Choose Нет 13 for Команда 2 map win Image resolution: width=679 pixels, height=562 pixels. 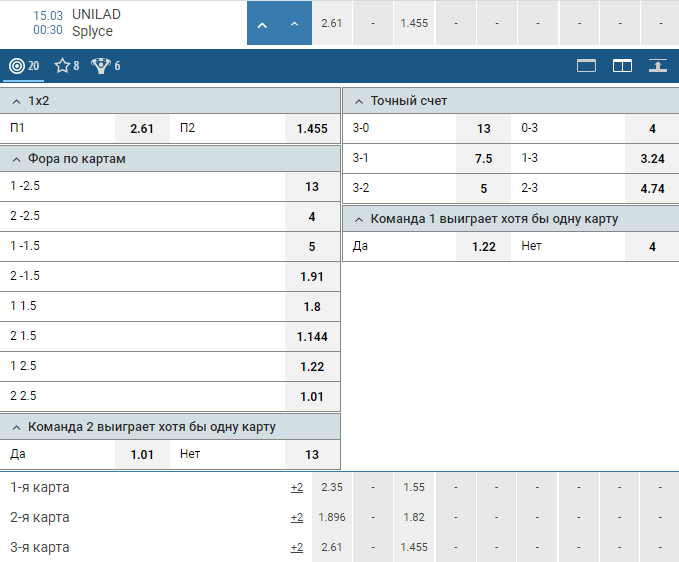tap(312, 455)
